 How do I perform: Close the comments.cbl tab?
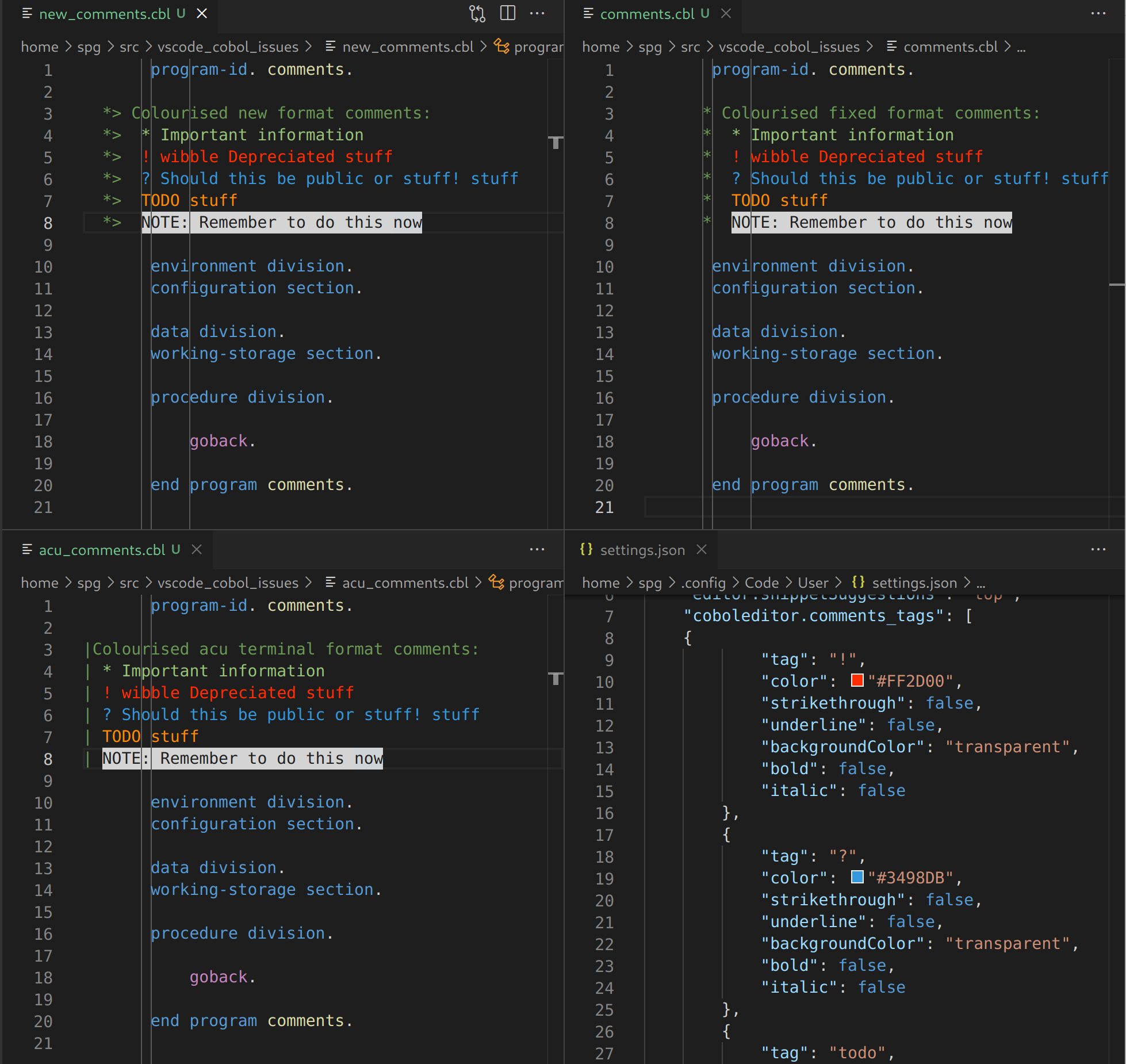(726, 13)
